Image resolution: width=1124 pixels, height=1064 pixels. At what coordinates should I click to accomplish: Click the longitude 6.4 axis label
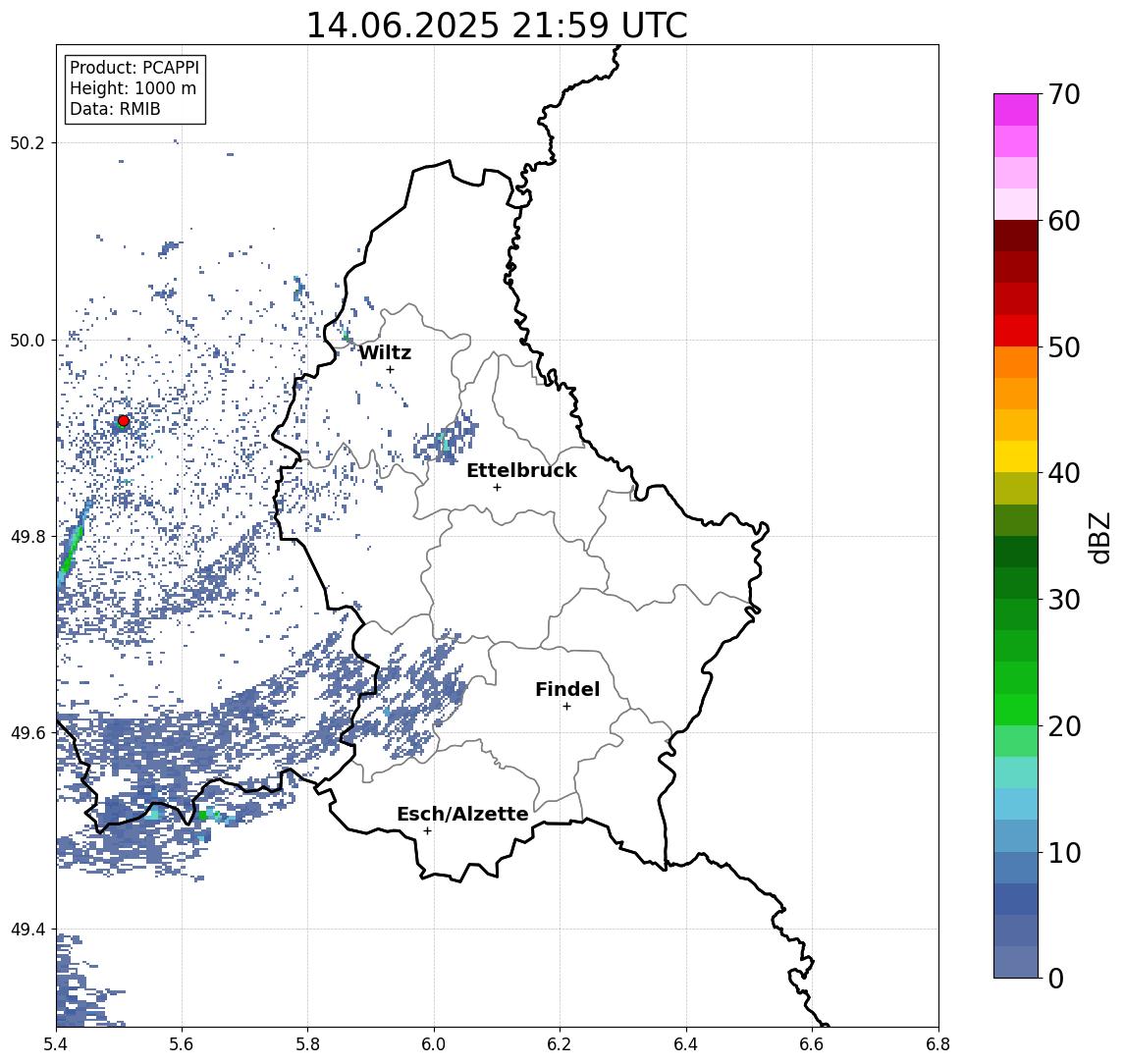click(686, 1044)
